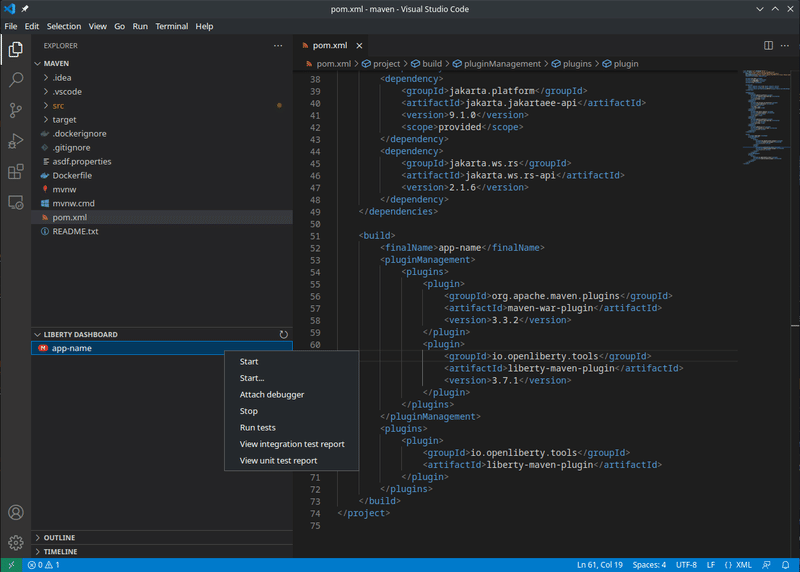
Task: Click the editor minimap
Action: (766, 117)
